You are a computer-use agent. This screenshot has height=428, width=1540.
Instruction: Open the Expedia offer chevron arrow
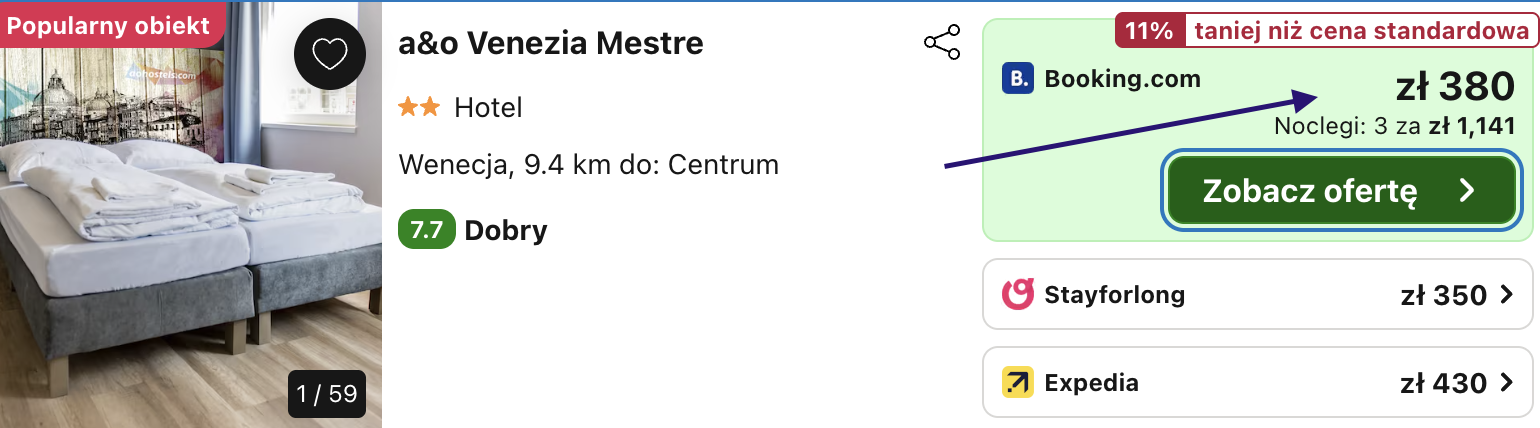1507,382
